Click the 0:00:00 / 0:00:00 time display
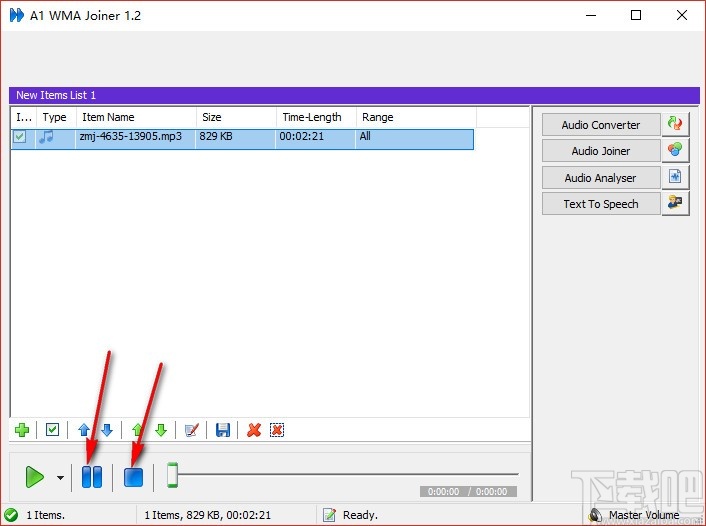The width and height of the screenshot is (706, 526). tap(468, 492)
